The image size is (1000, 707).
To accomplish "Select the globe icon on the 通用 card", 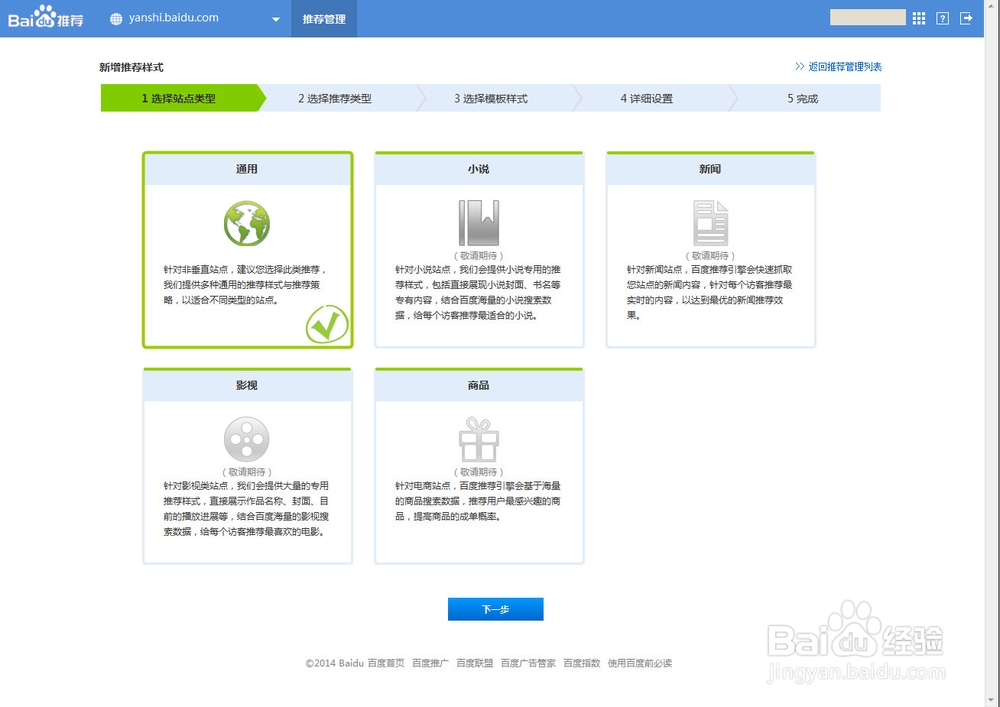I will tap(247, 222).
